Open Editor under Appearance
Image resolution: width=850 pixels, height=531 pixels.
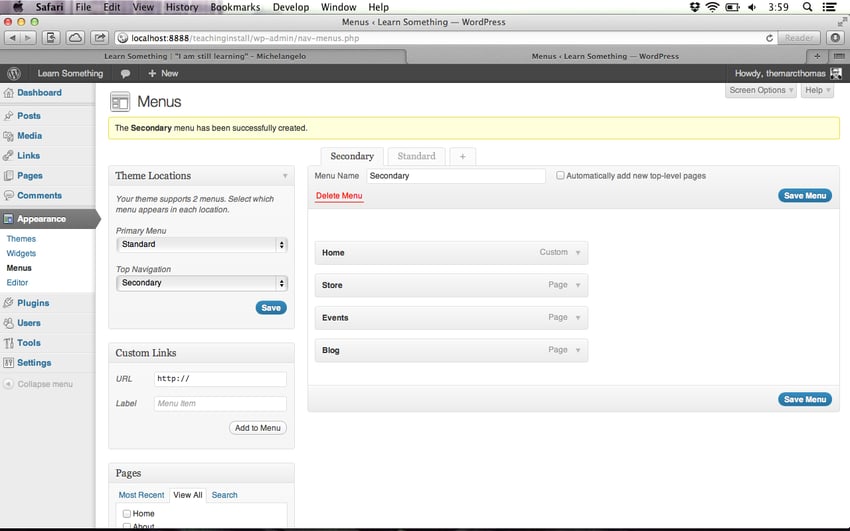pyautogui.click(x=17, y=283)
